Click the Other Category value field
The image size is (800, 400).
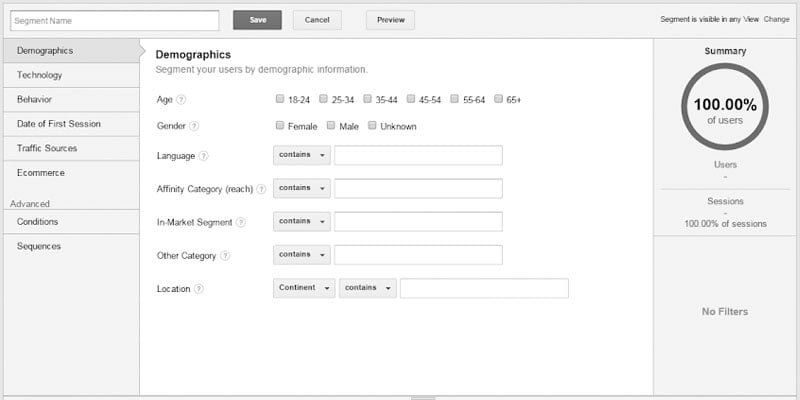(418, 255)
